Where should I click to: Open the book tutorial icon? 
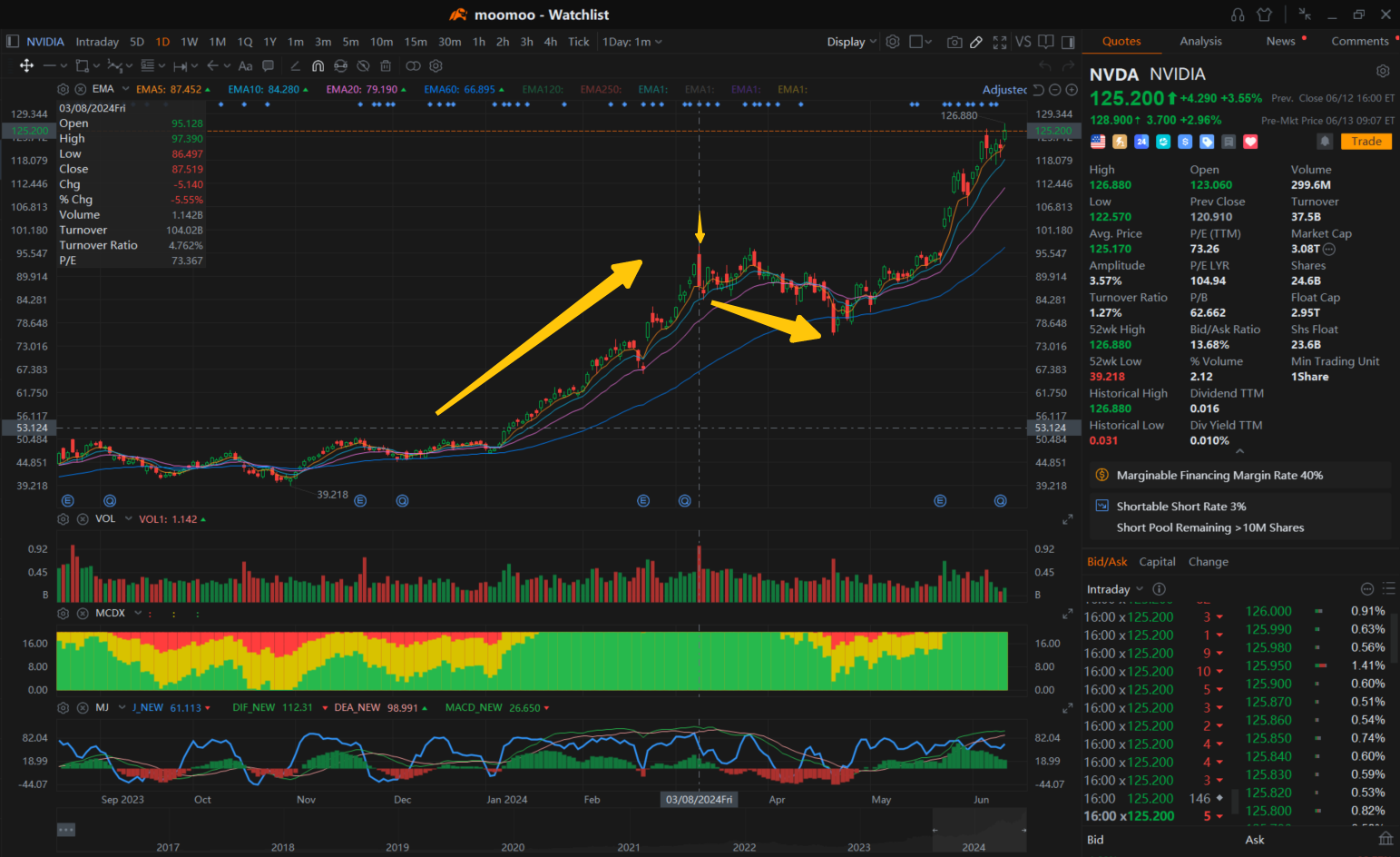click(1046, 42)
